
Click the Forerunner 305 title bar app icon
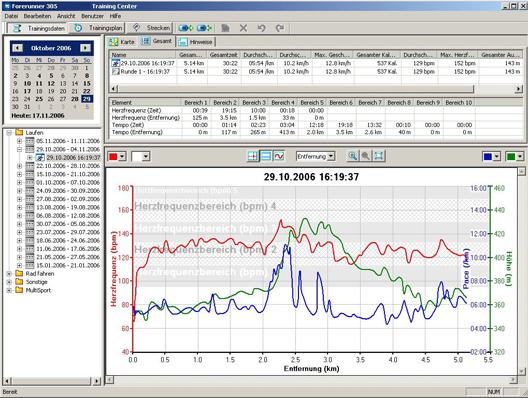point(7,6)
